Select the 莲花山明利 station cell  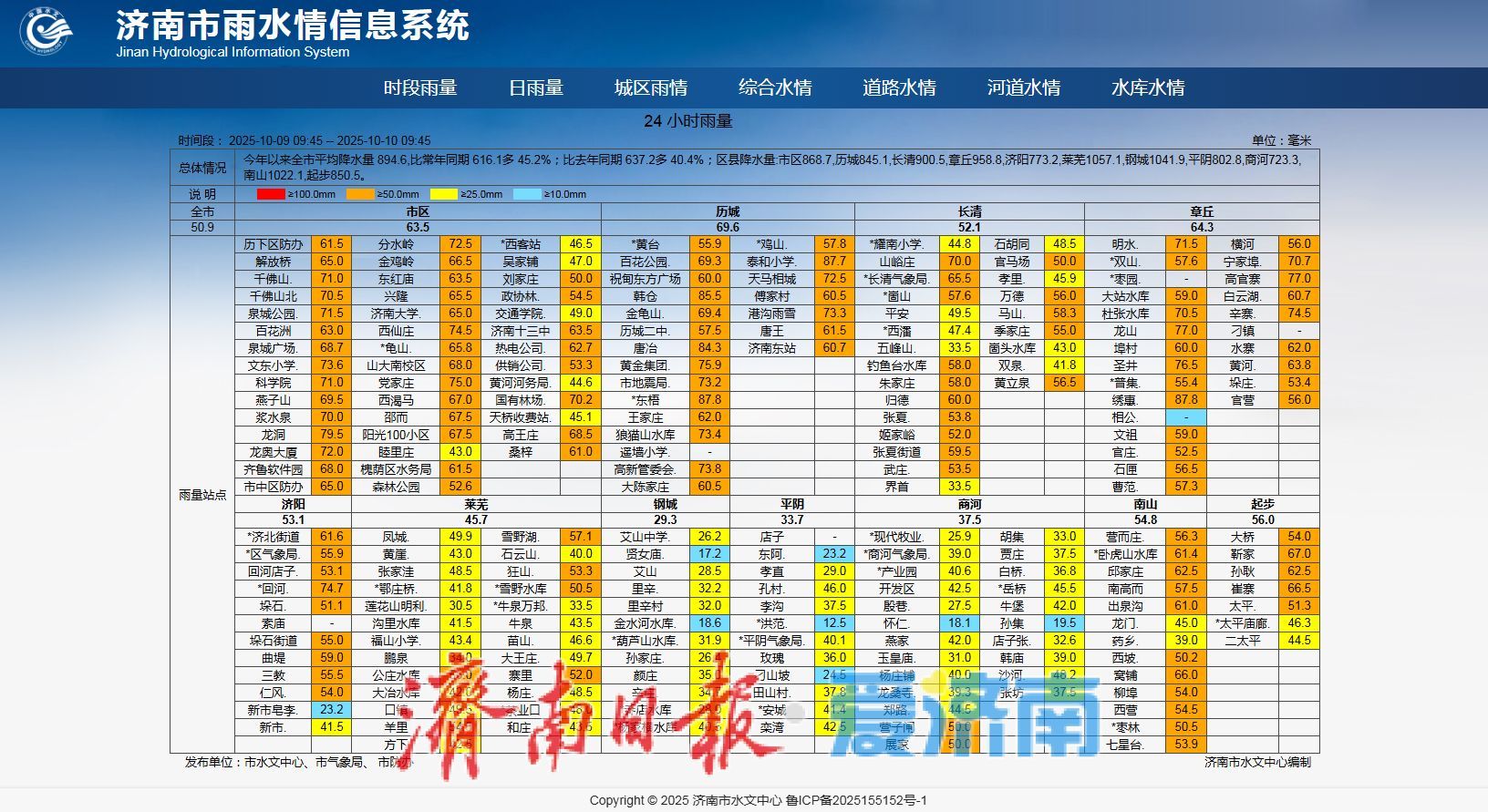[396, 606]
